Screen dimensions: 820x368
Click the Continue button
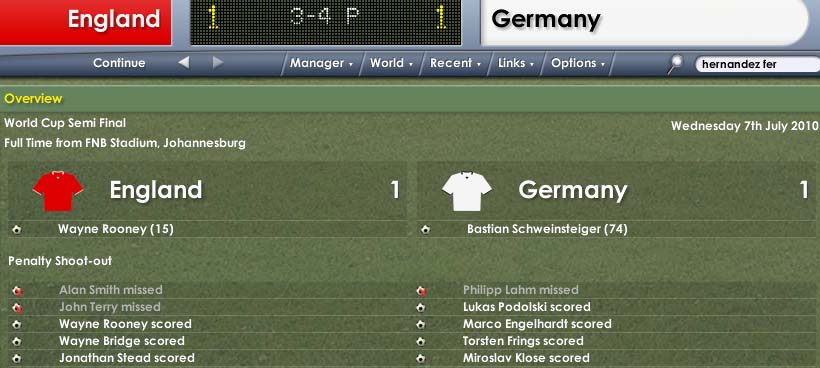point(119,63)
